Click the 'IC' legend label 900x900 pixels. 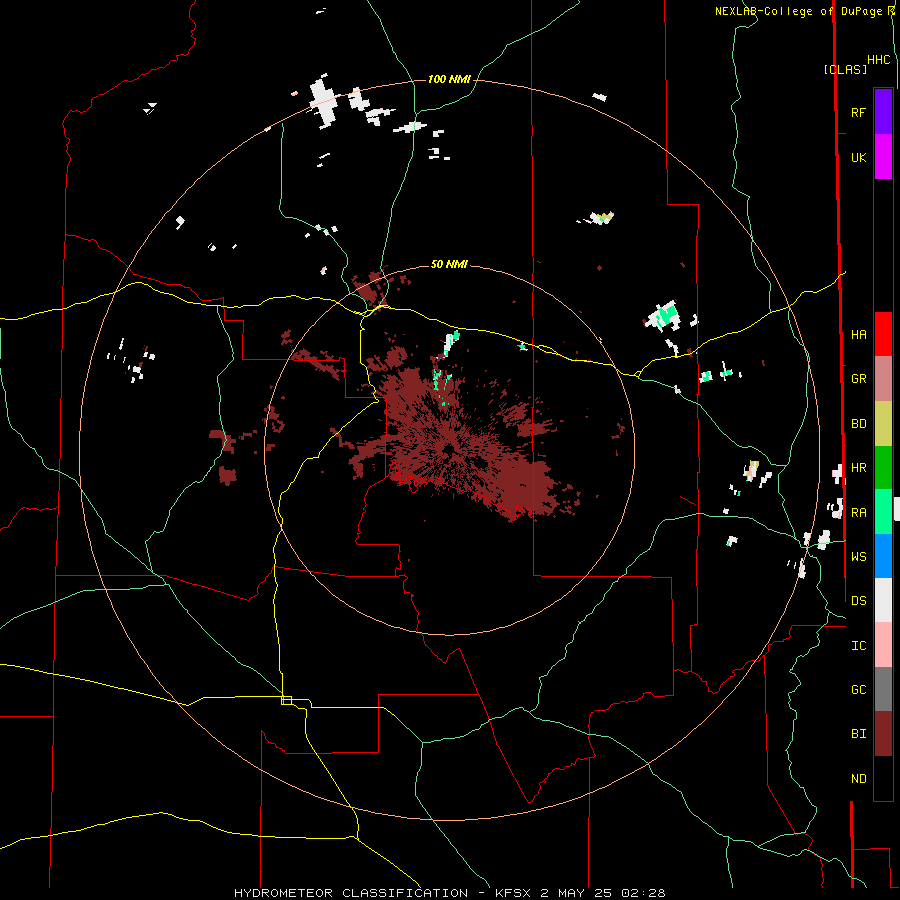(858, 646)
